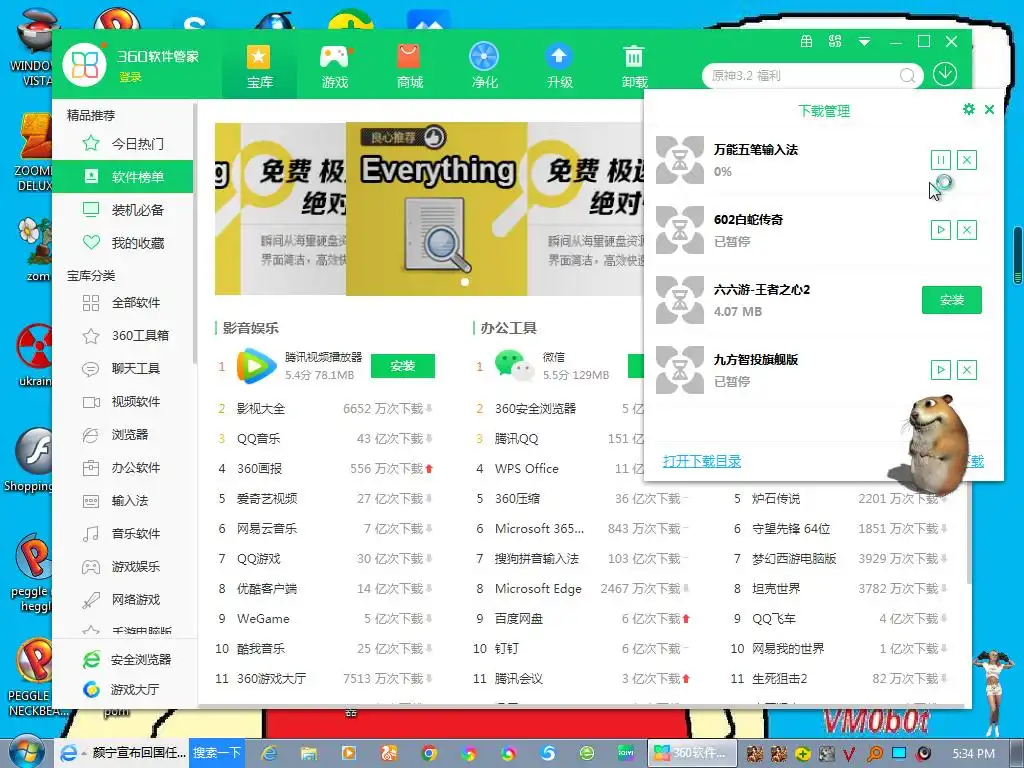Open the 卸载 uninstall trash tab

tap(634, 66)
